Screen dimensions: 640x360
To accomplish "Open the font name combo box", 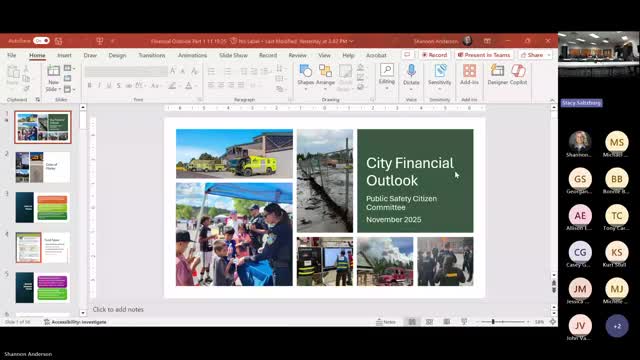I will pos(126,71).
